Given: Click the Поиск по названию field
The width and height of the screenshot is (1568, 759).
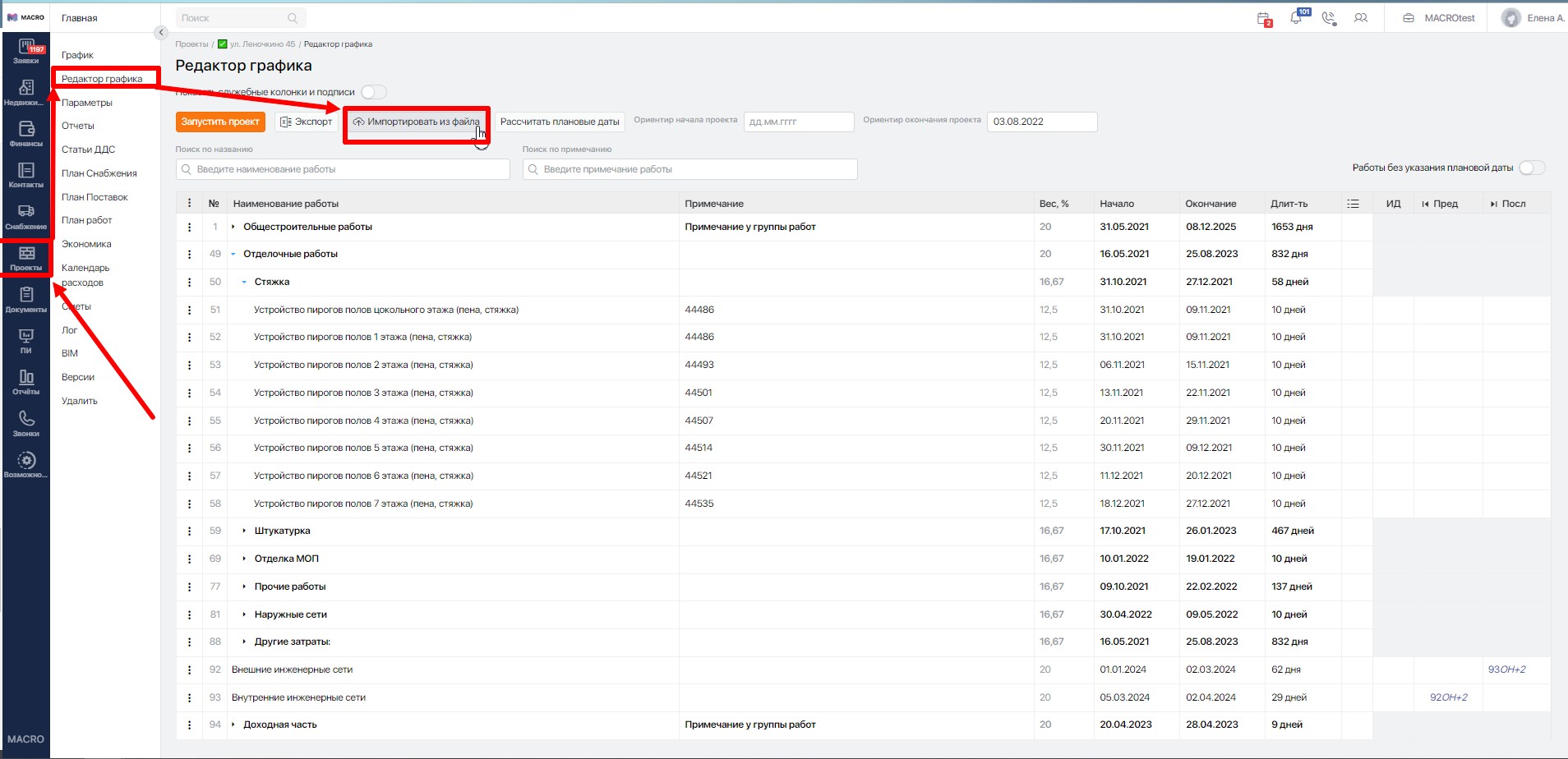Looking at the screenshot, I should 344,169.
